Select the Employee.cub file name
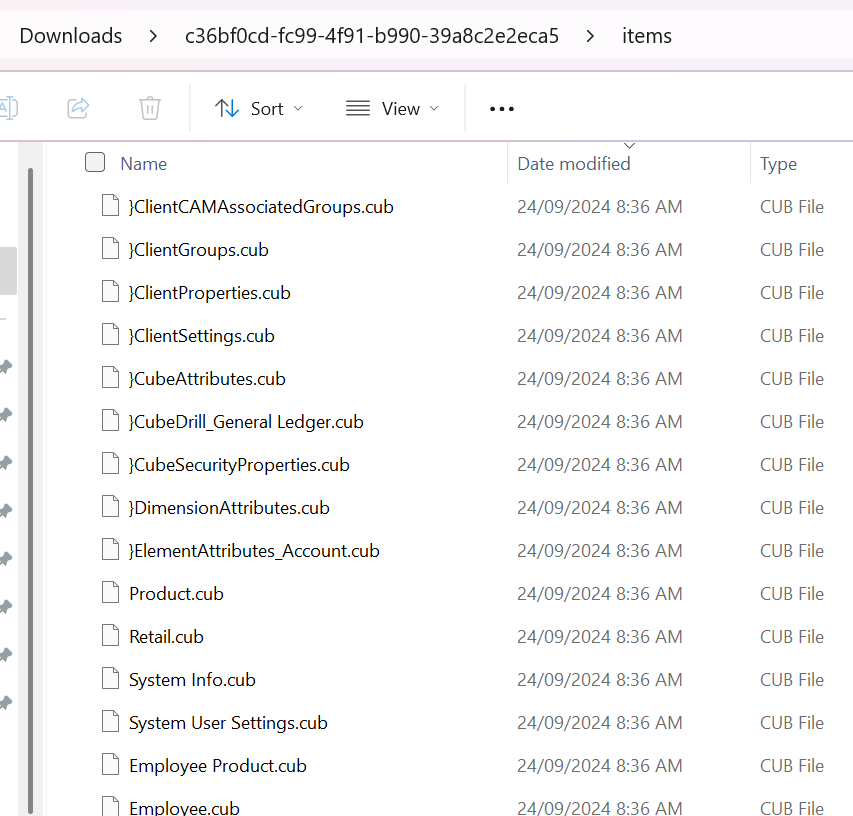The height and width of the screenshot is (816, 853). (184, 808)
